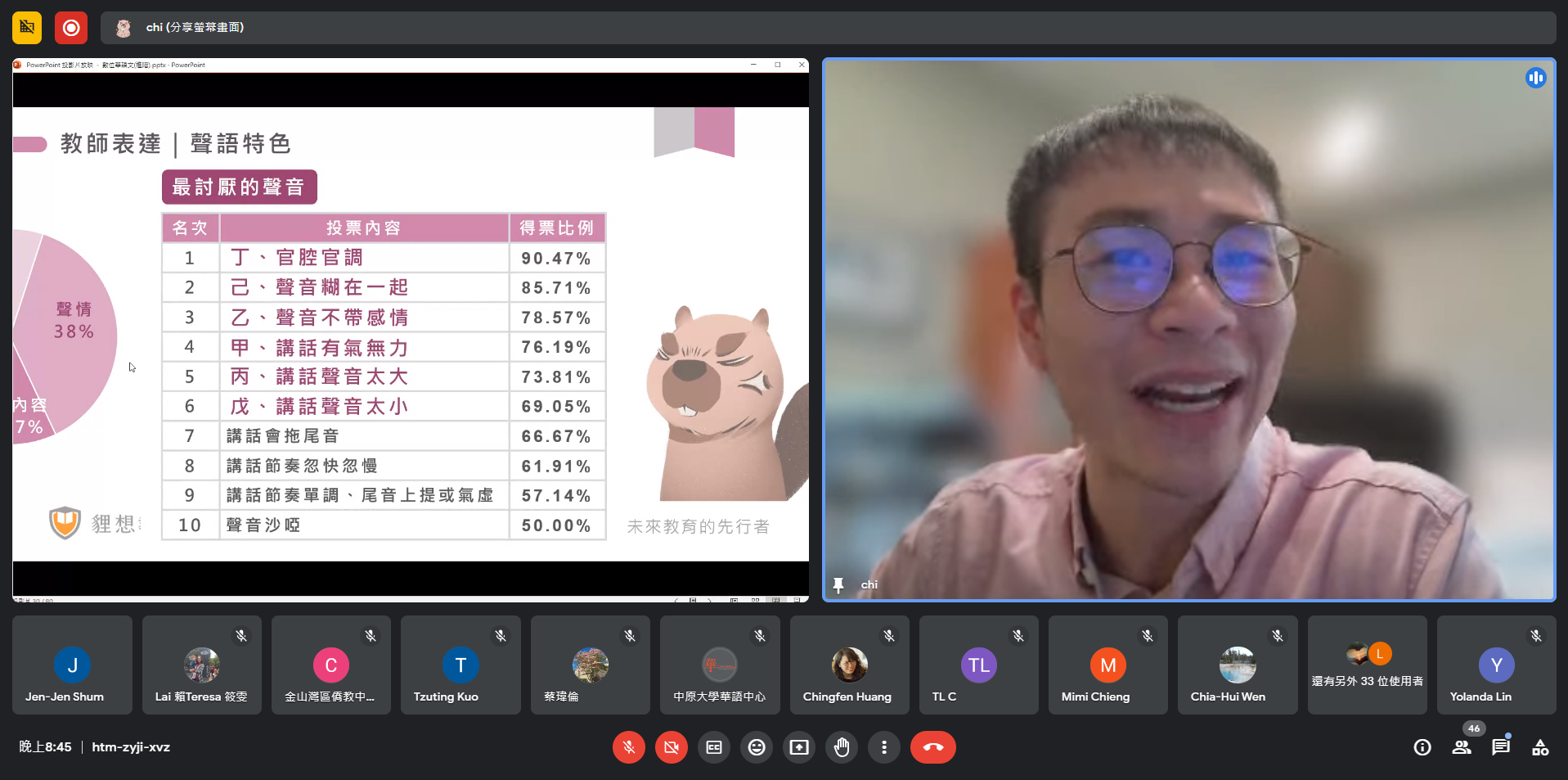Open the emoji reactions button
1568x780 pixels.
[x=757, y=747]
